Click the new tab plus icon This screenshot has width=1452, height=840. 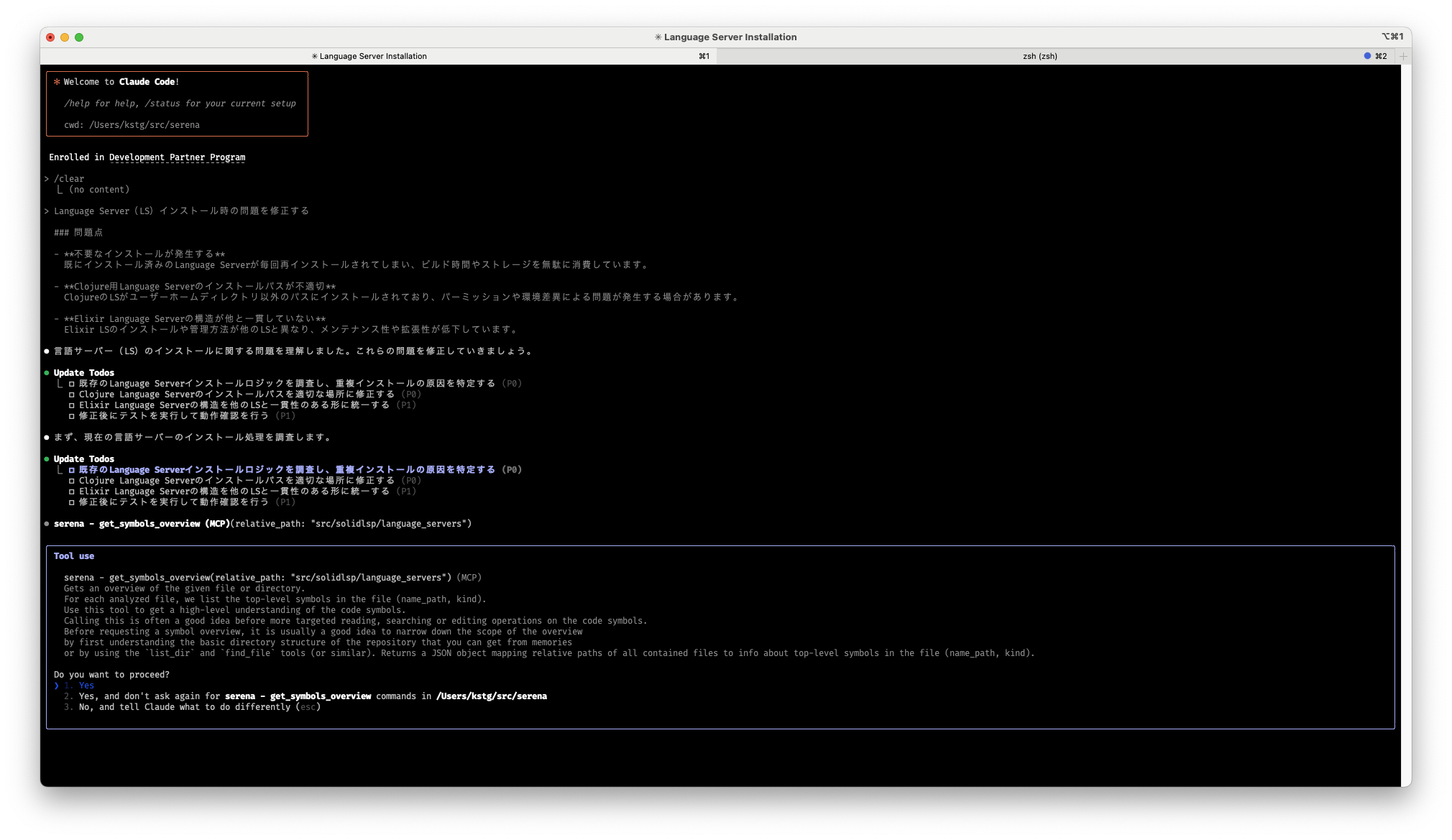(1403, 56)
